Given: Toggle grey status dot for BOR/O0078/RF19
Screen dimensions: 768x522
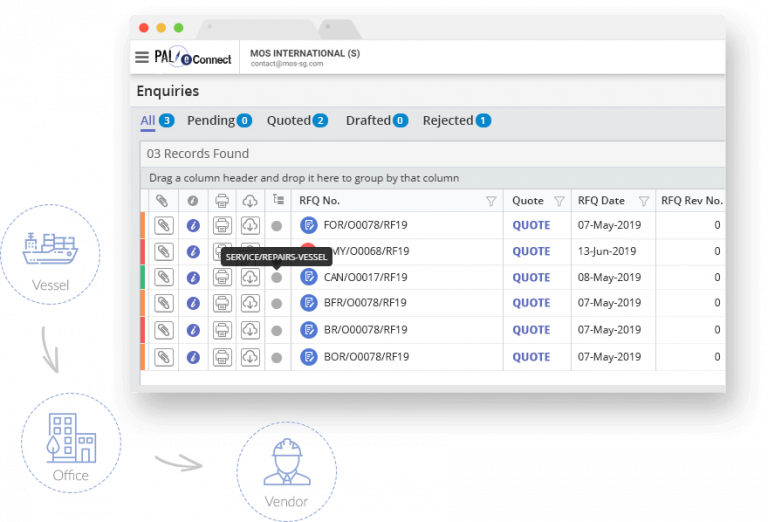Looking at the screenshot, I should click(x=277, y=357).
